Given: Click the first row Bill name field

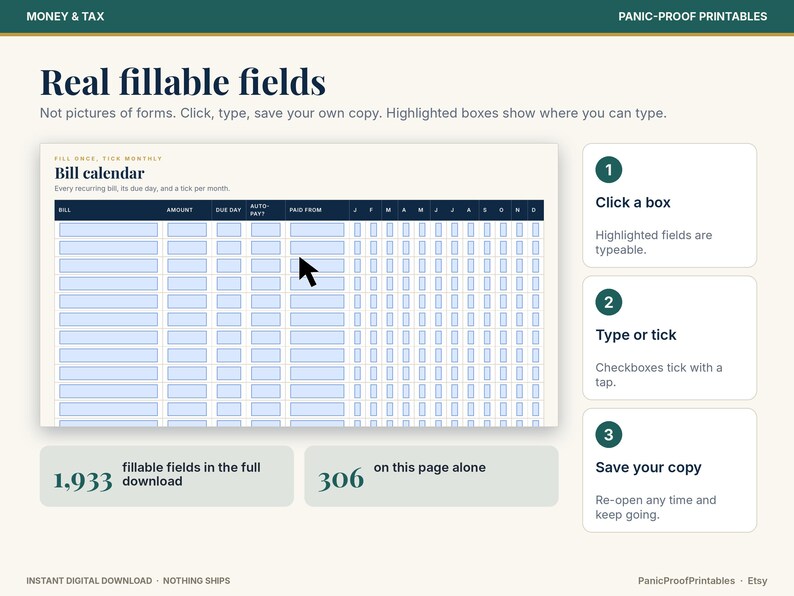Looking at the screenshot, I should click(108, 230).
